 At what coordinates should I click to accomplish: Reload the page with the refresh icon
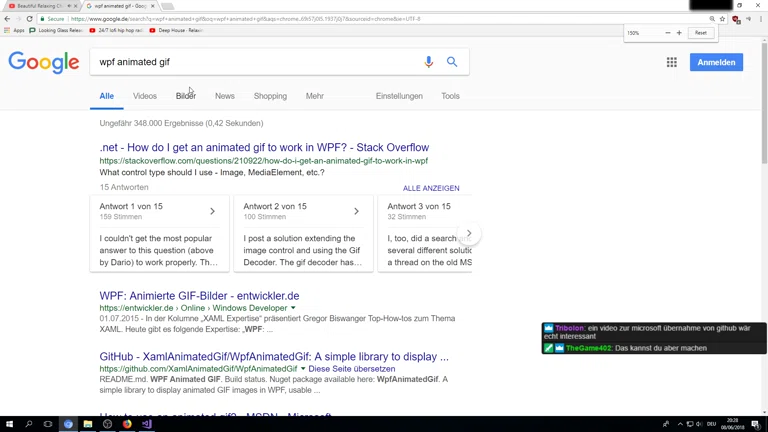tap(29, 19)
